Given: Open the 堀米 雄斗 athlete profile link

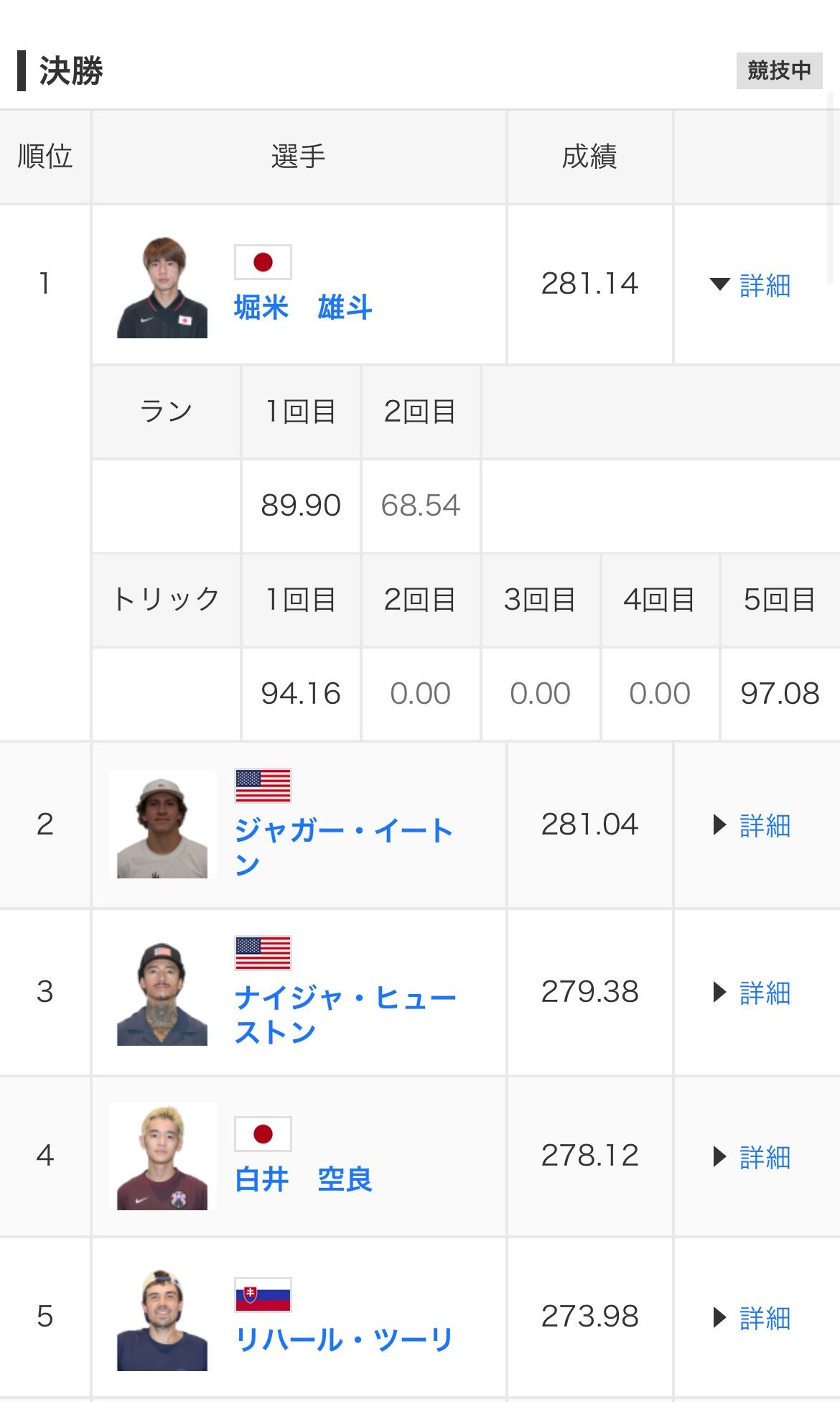Looking at the screenshot, I should pos(303,307).
